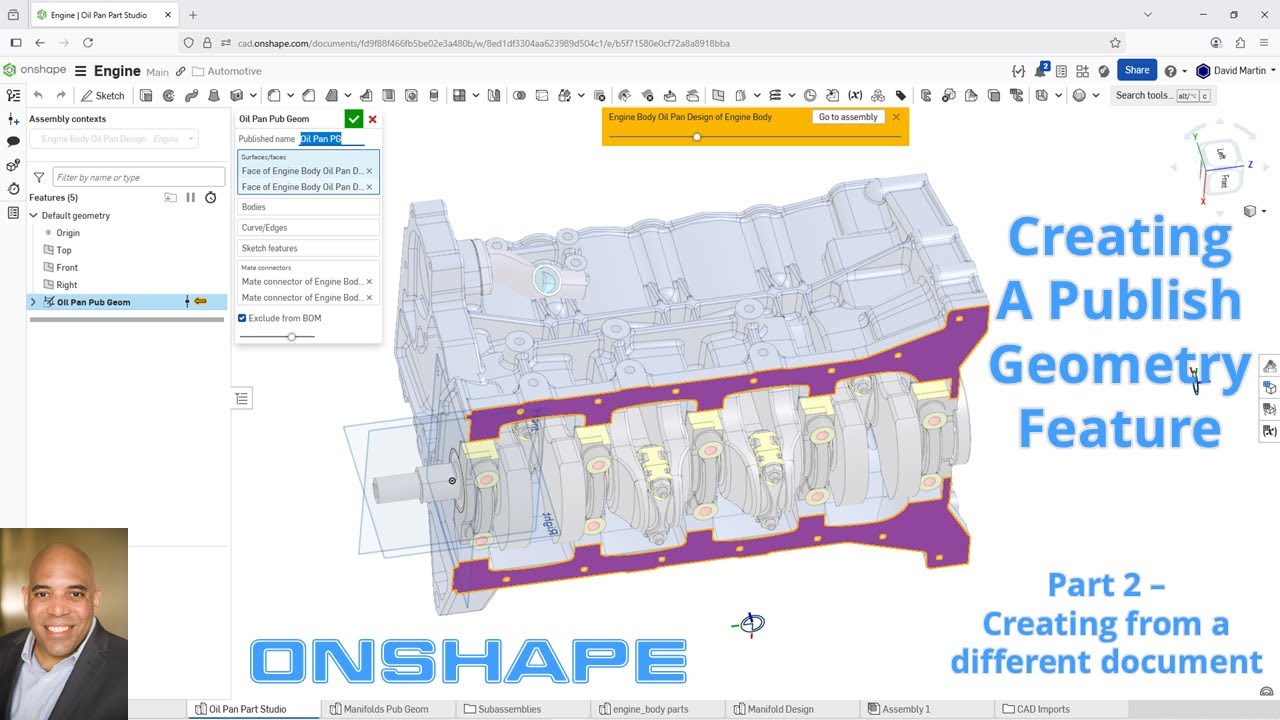Remove second Face of Engine Body selection
Viewport: 1280px width, 720px height.
[369, 187]
